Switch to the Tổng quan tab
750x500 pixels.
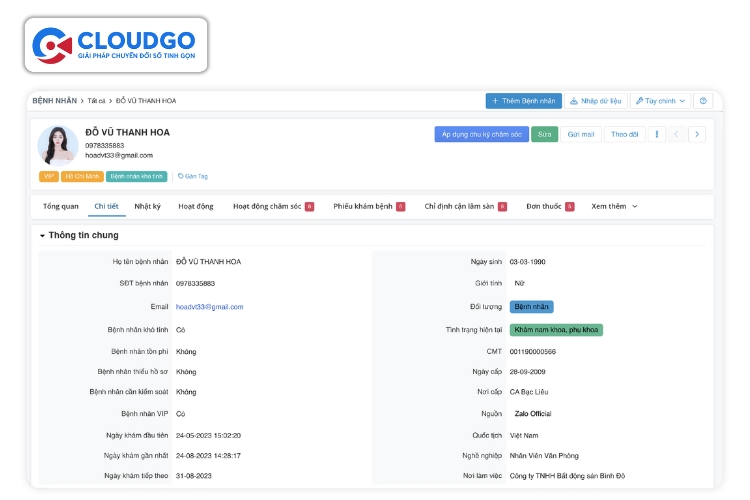(x=61, y=206)
